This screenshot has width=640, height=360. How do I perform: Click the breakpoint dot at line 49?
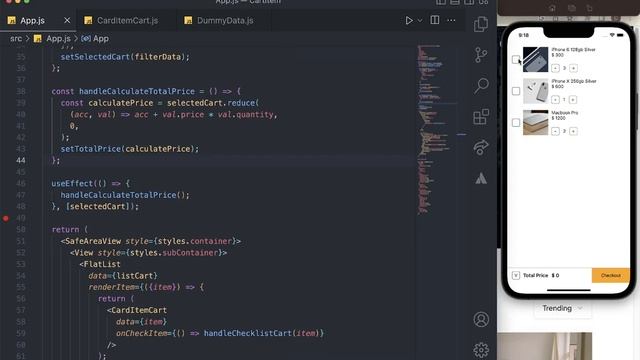coord(6,218)
